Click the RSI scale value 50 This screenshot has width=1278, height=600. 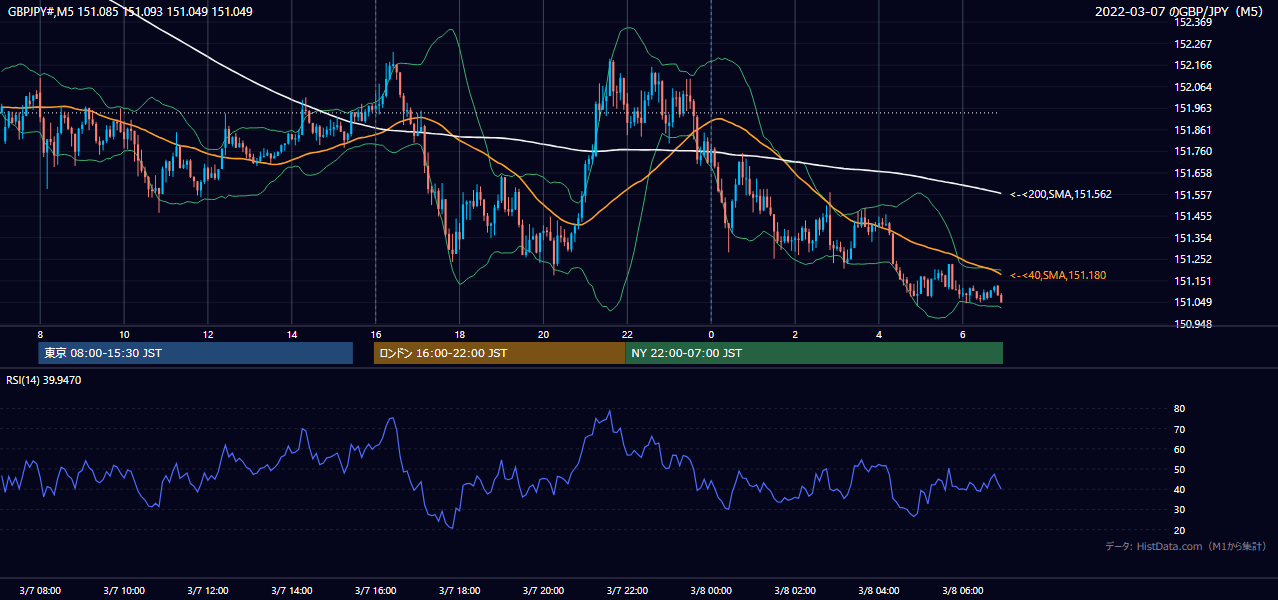pyautogui.click(x=1179, y=469)
